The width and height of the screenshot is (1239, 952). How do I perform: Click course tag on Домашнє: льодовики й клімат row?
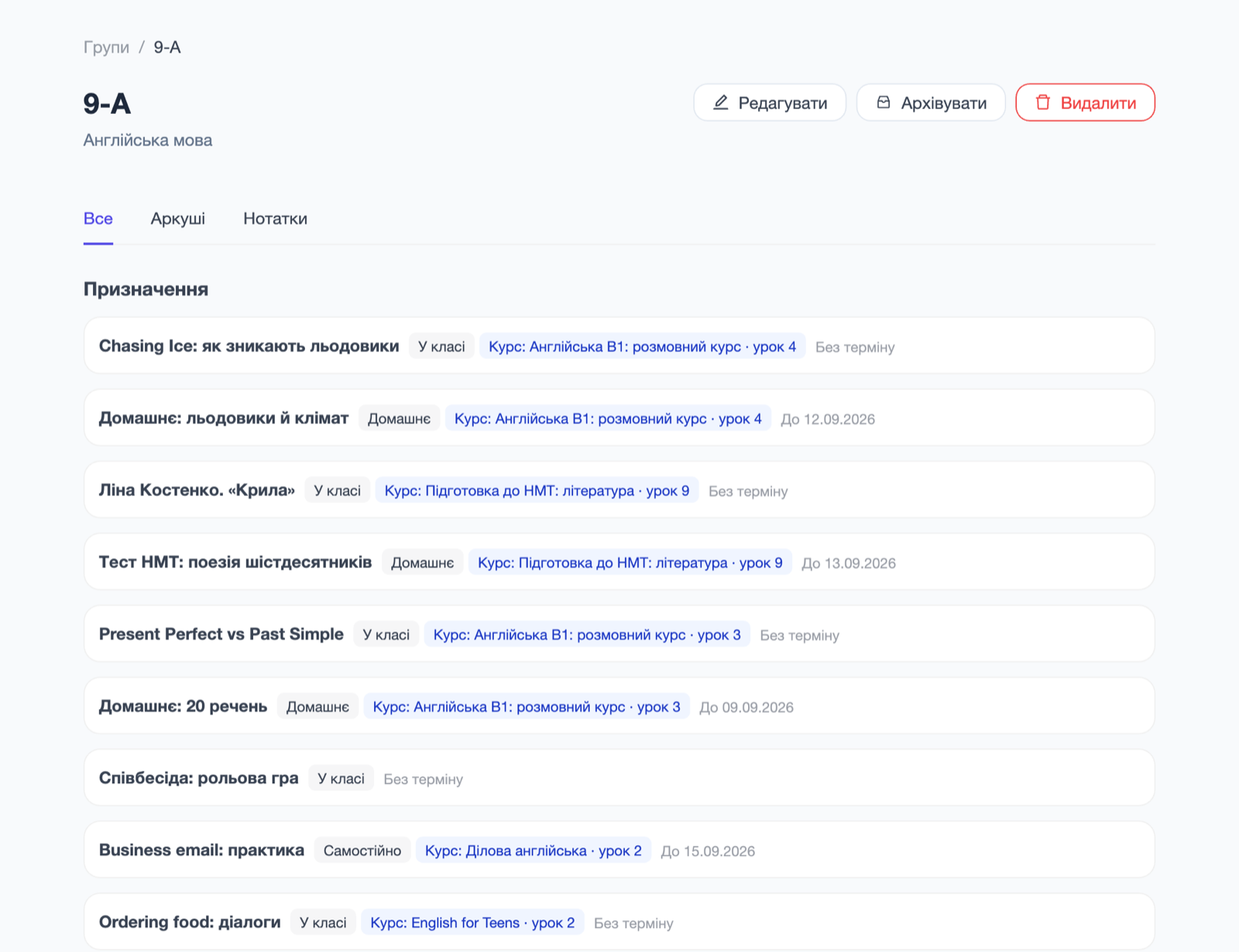click(608, 419)
